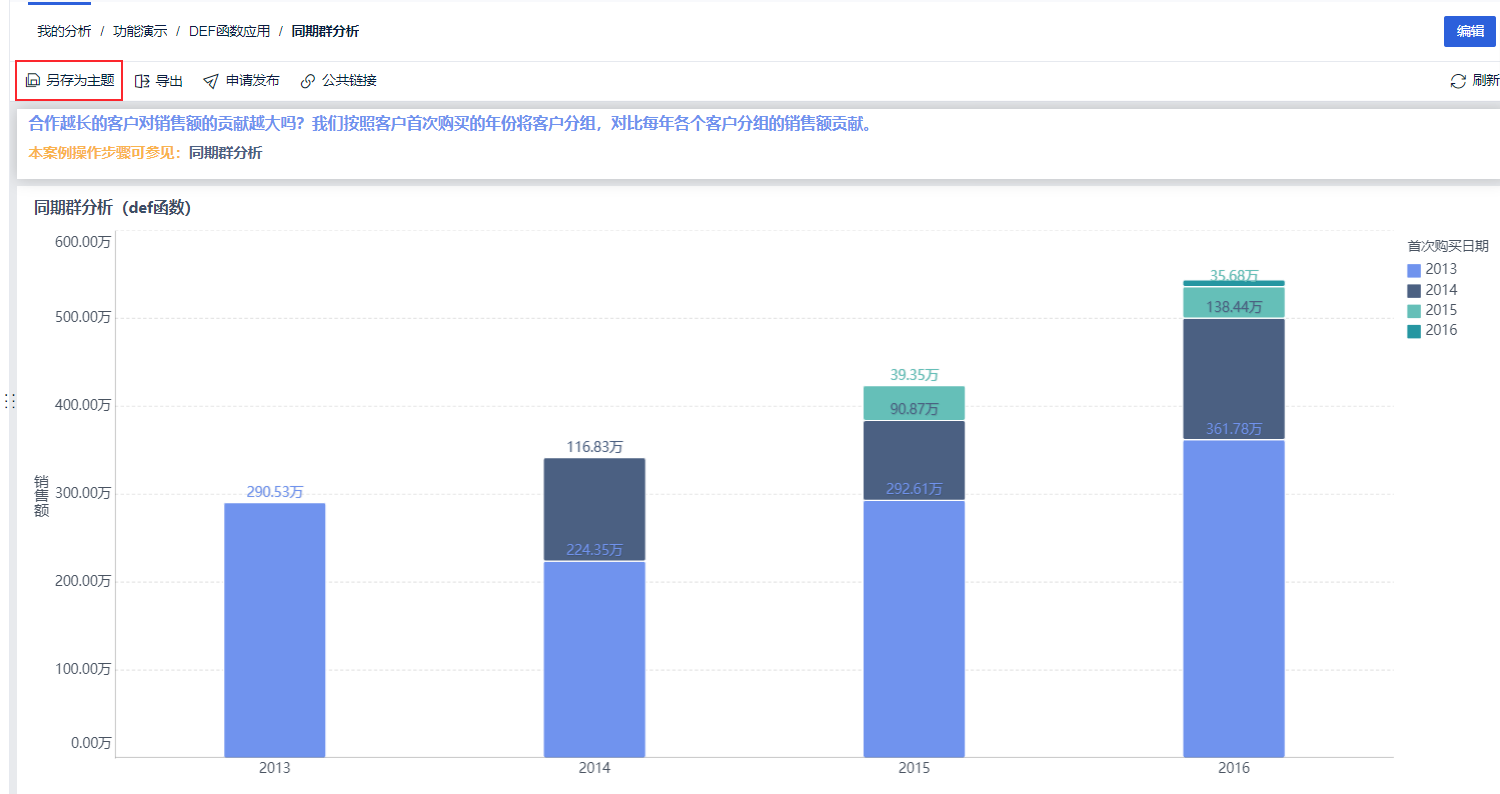Click the x-axis label 2015
Viewport: 1500px width, 794px height.
coord(914,769)
